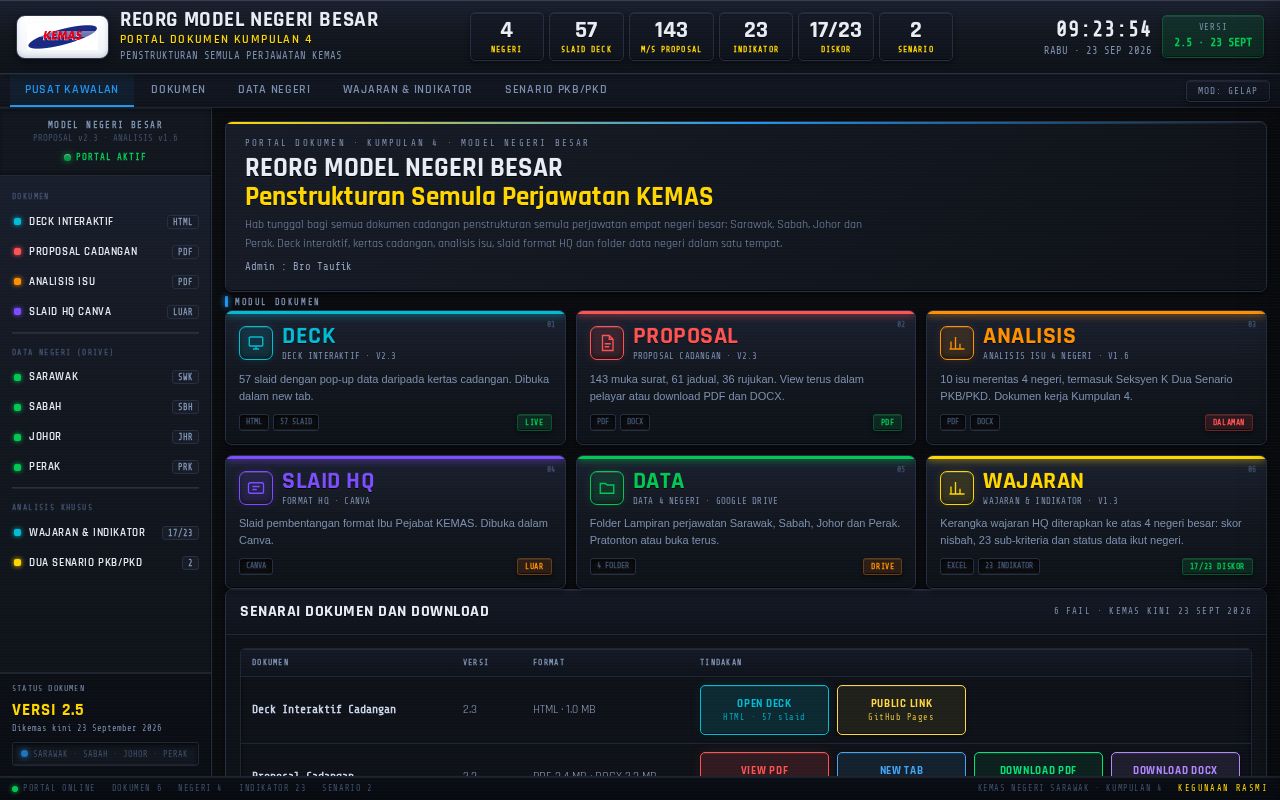Open the JOHOR drive folder link
This screenshot has width=1280, height=800.
106,437
